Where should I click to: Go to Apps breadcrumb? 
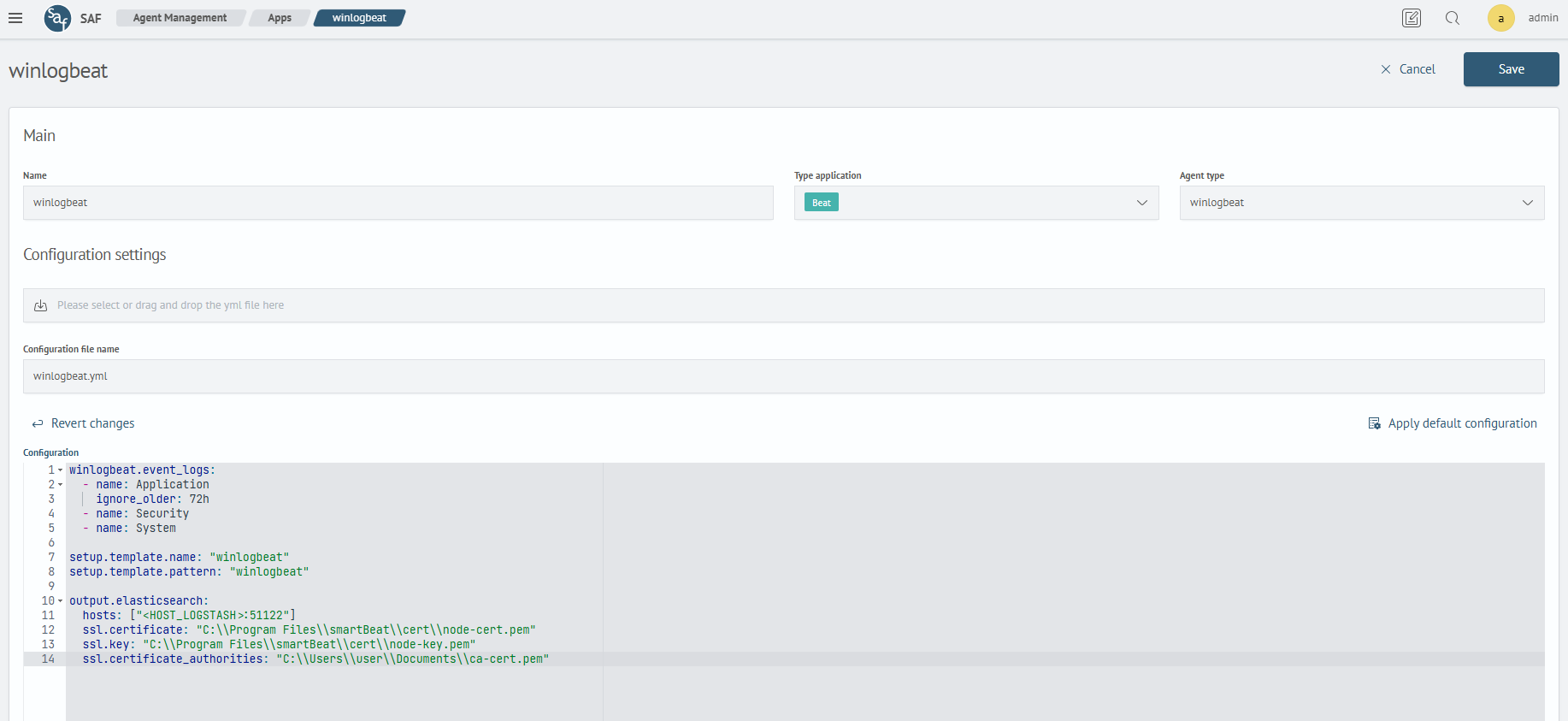coord(280,18)
